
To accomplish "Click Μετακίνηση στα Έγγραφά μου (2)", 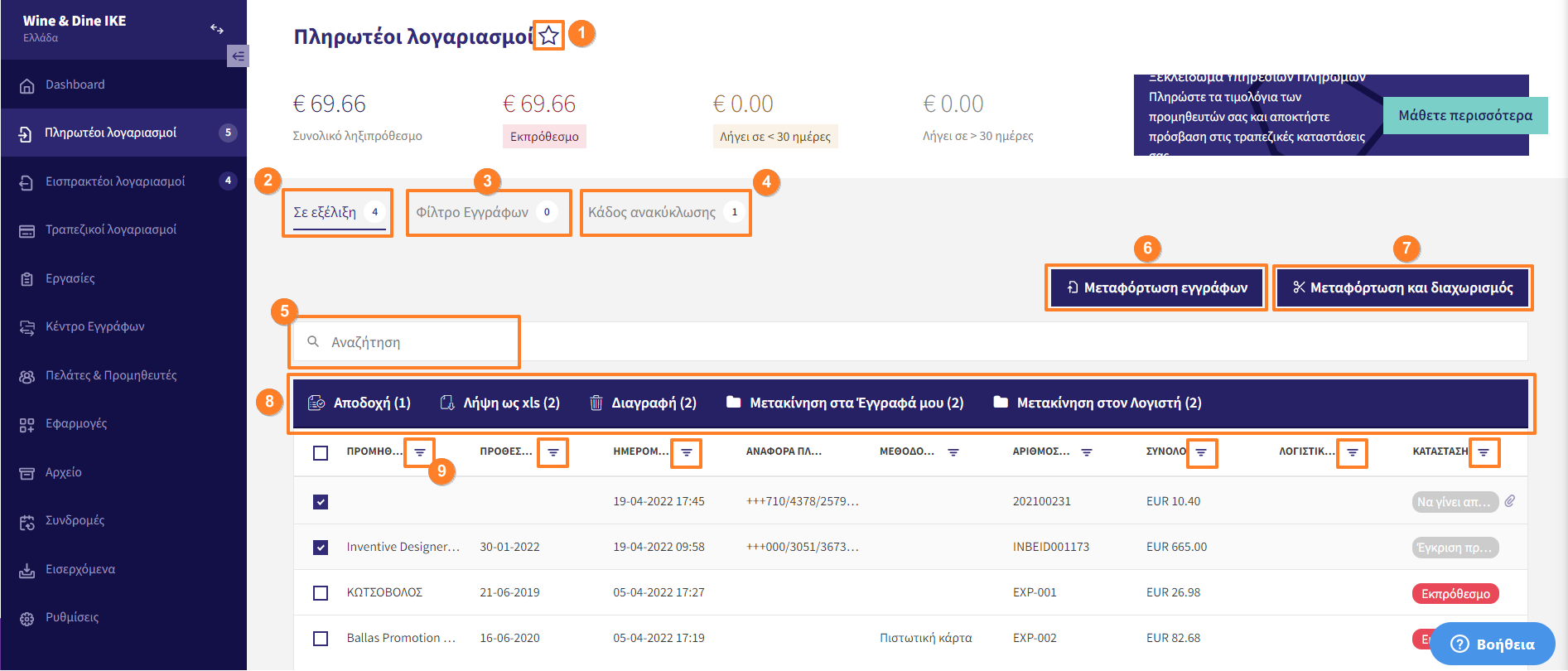I will pos(845,403).
